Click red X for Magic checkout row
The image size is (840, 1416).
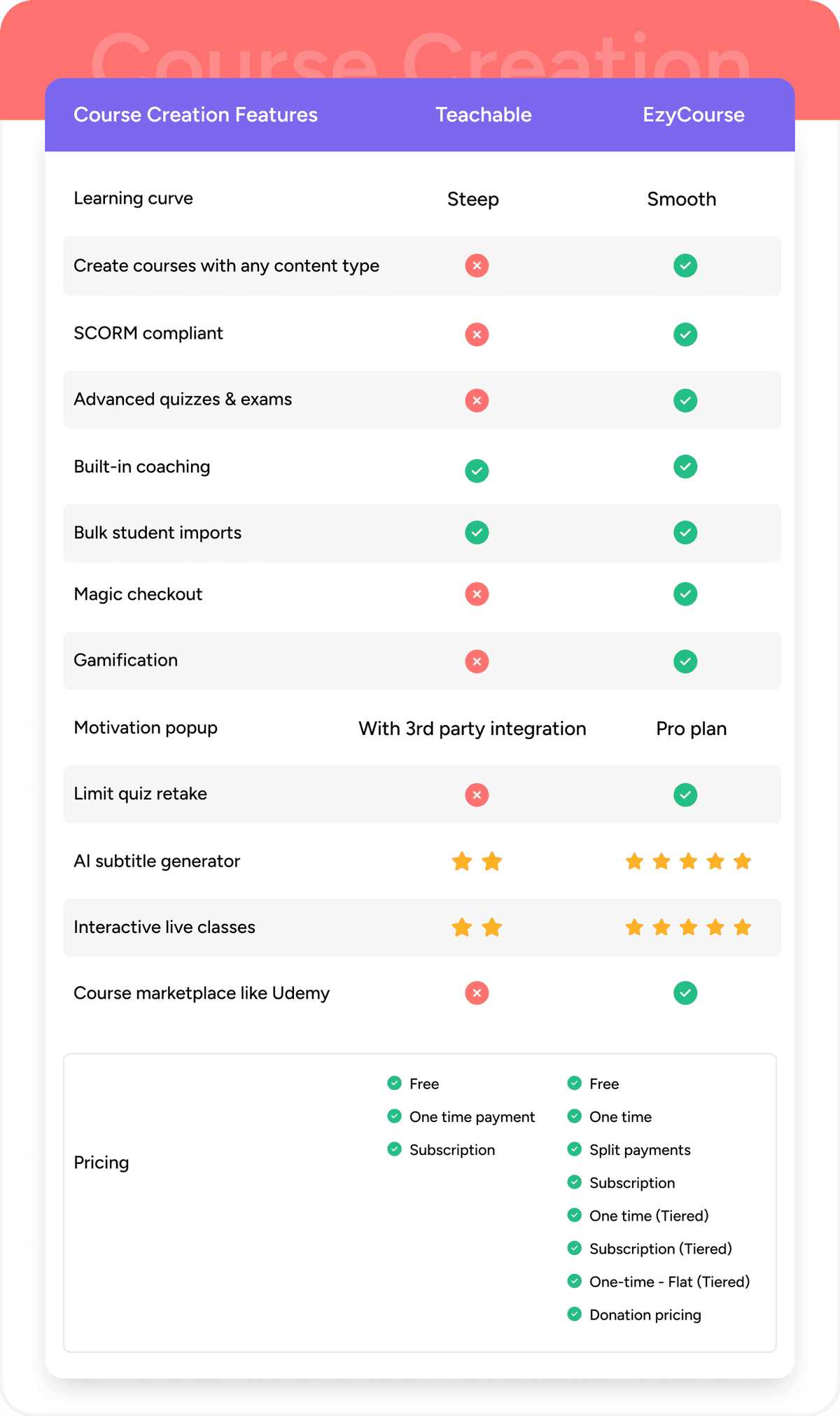pyautogui.click(x=477, y=594)
